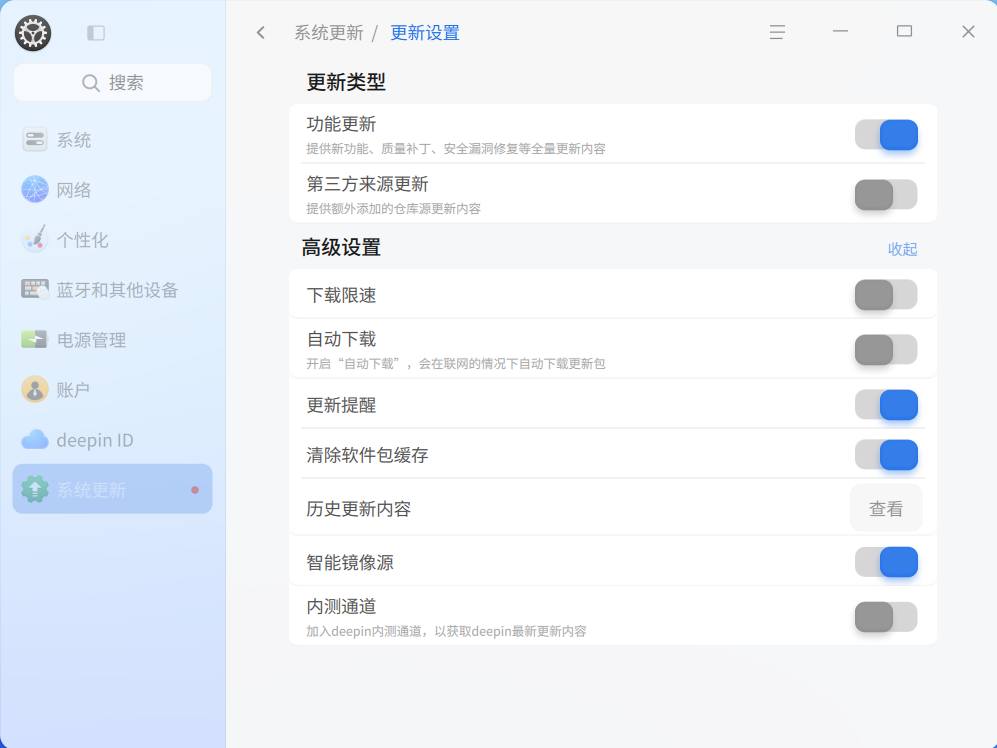The height and width of the screenshot is (748, 997).
Task: Click the red update notification dot
Action: pyautogui.click(x=195, y=490)
